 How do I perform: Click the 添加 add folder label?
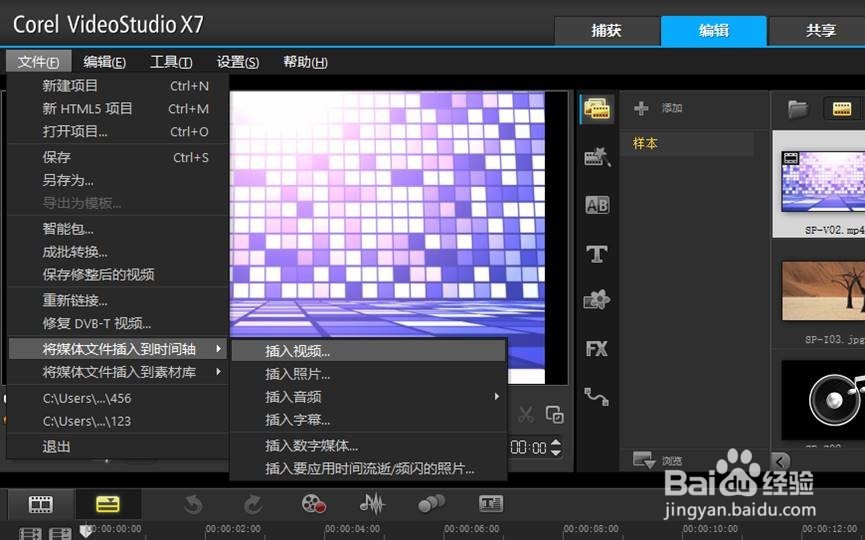point(672,108)
